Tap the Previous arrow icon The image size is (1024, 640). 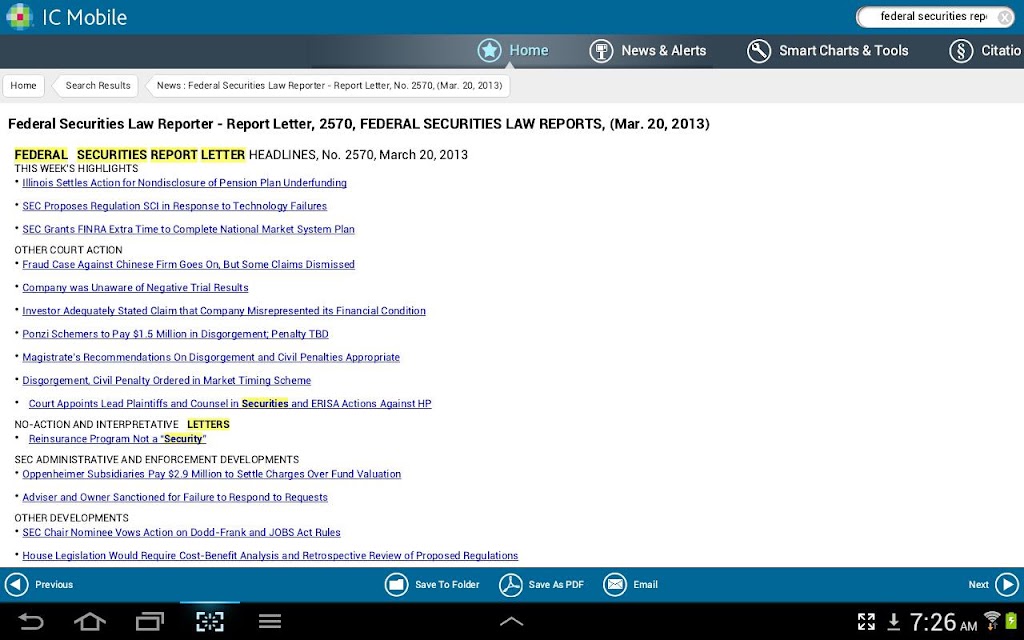[x=16, y=584]
